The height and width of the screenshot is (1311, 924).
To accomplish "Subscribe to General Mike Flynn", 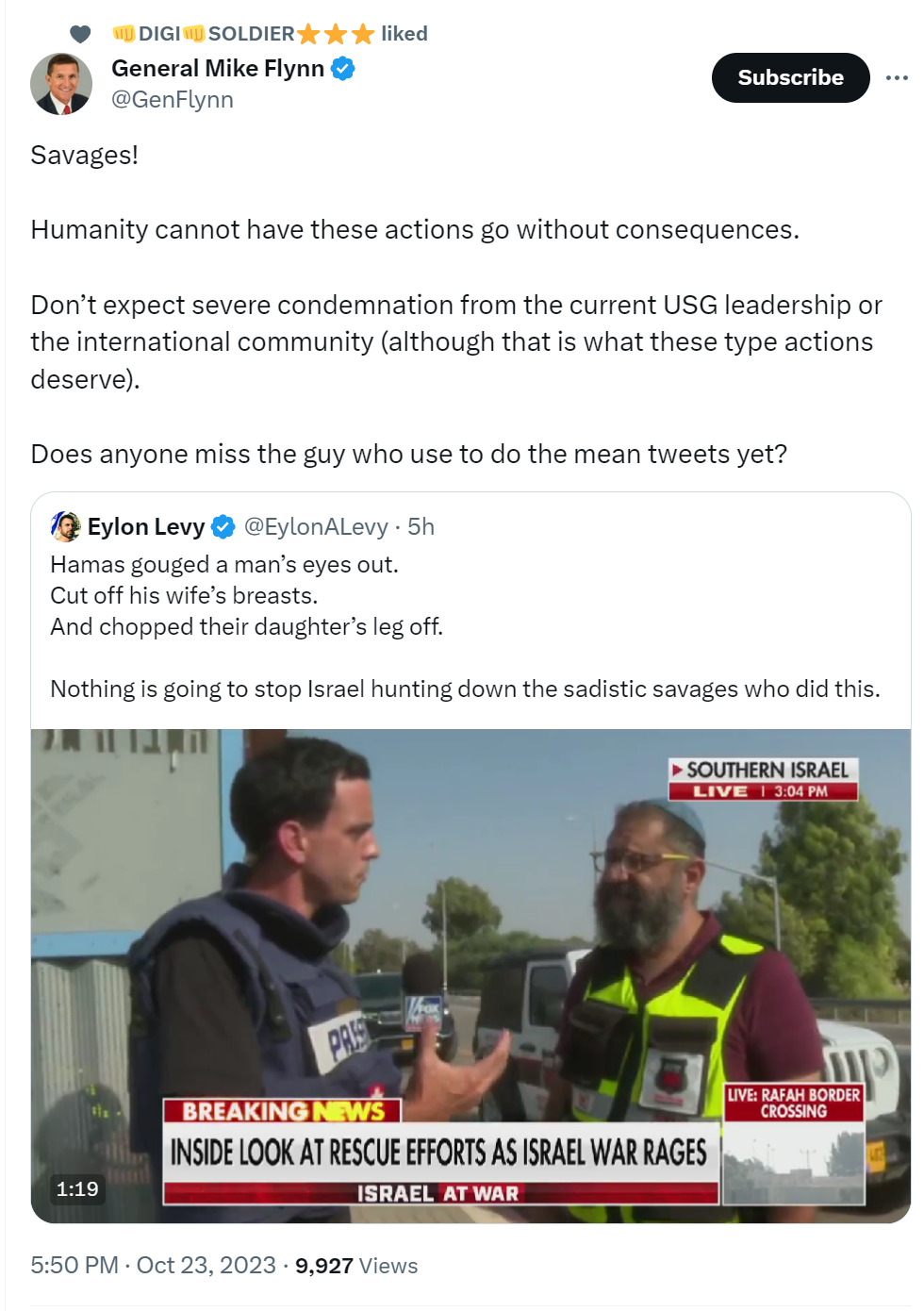I will click(790, 77).
